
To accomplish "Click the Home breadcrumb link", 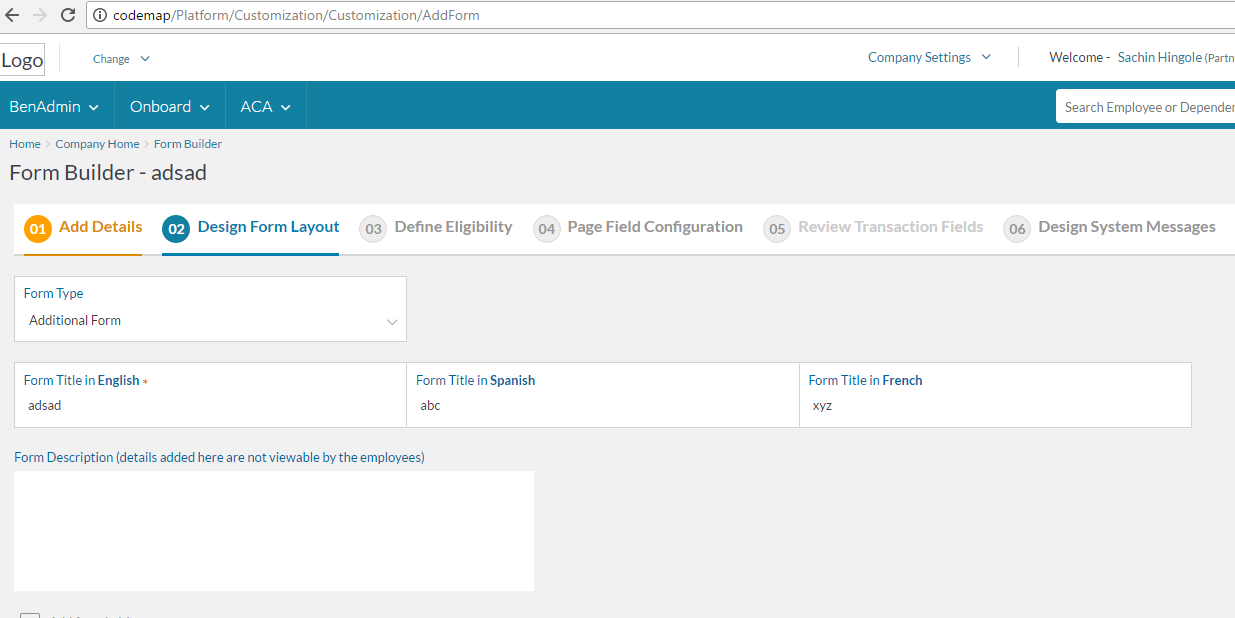I will tap(25, 144).
